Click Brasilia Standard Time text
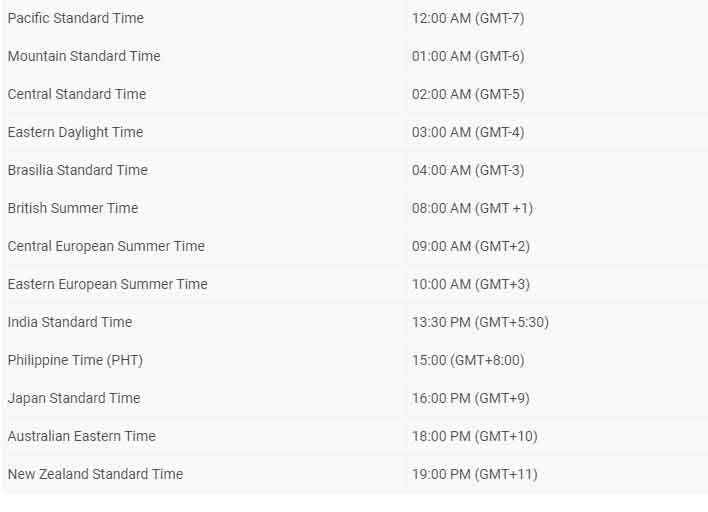708x512 pixels. pos(78,170)
